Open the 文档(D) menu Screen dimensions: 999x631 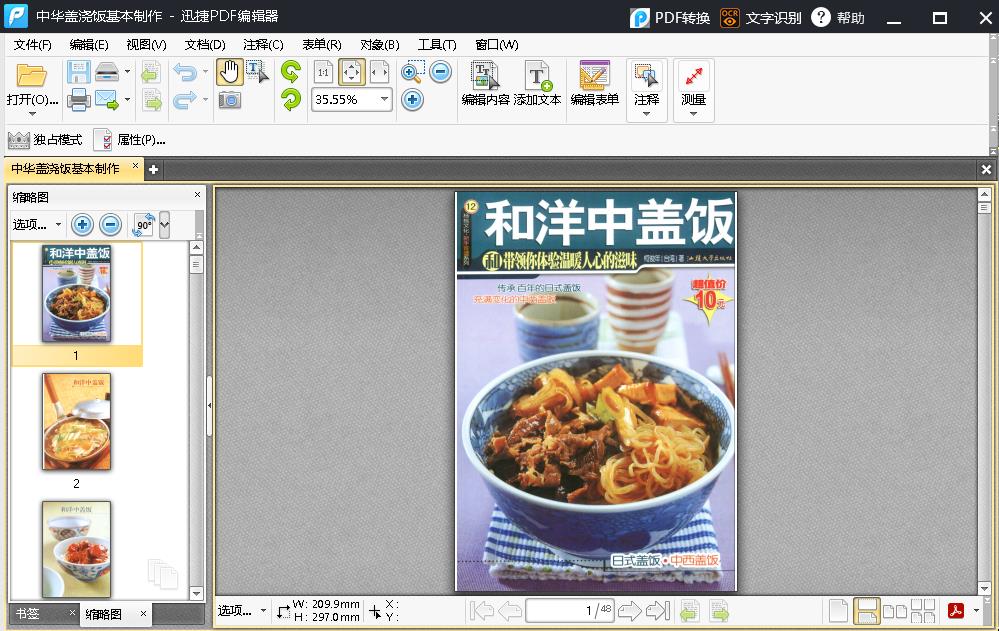coord(205,45)
